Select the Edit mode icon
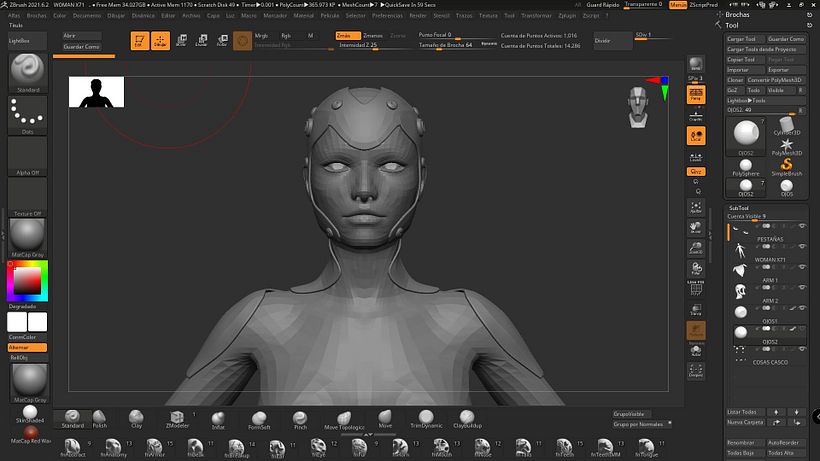The image size is (820, 461). (x=138, y=41)
